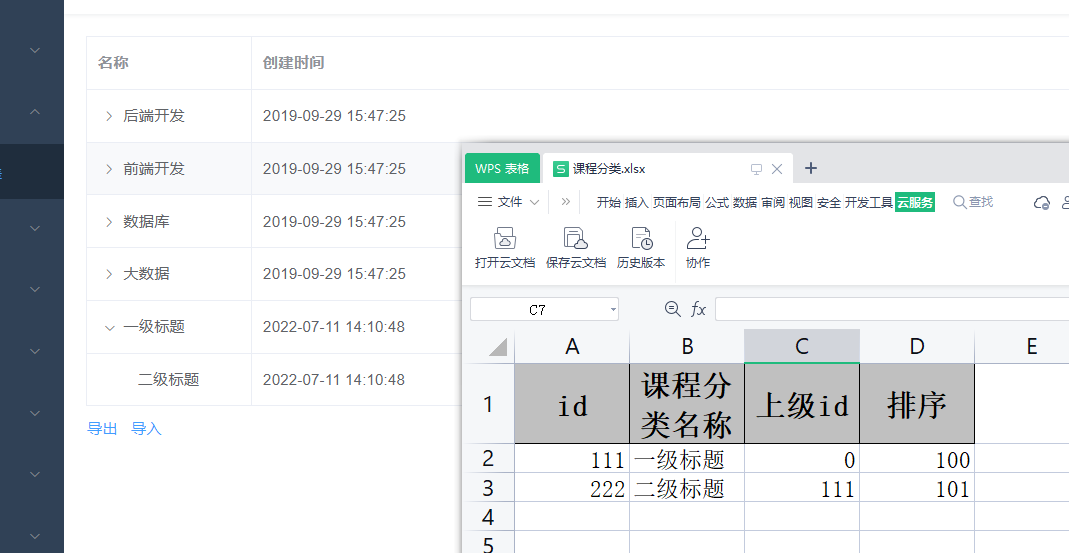Click the screen display icon on the document tab

click(756, 169)
